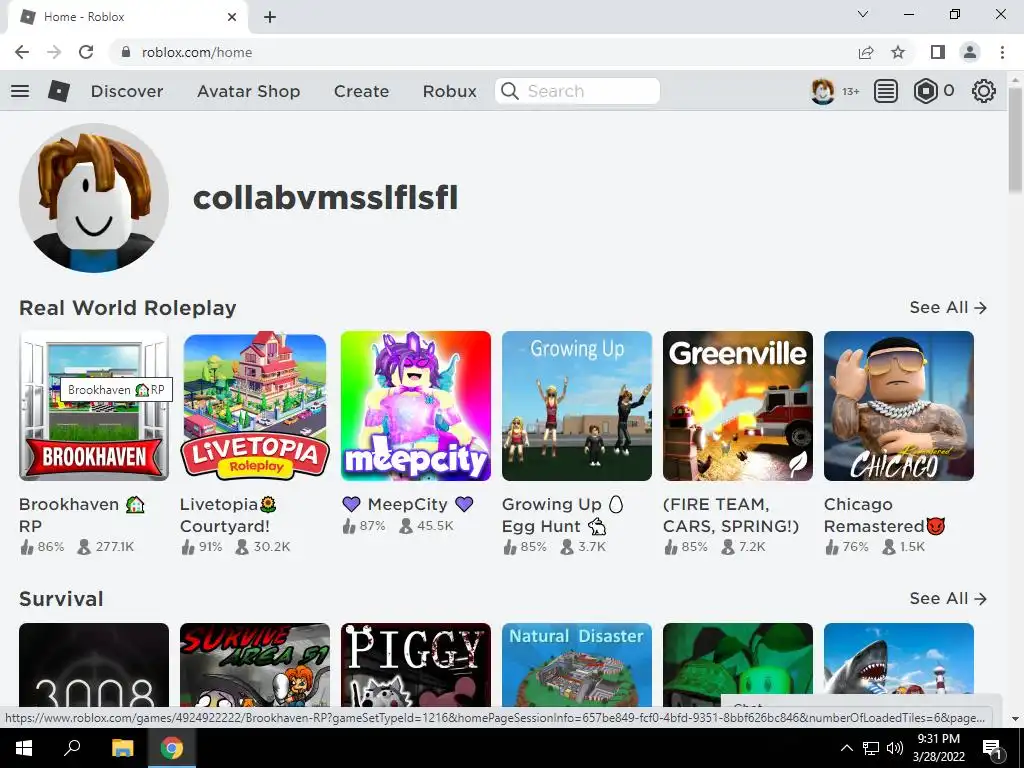Go to Avatar Shop
Screen dimensions: 1024x768
click(x=248, y=91)
